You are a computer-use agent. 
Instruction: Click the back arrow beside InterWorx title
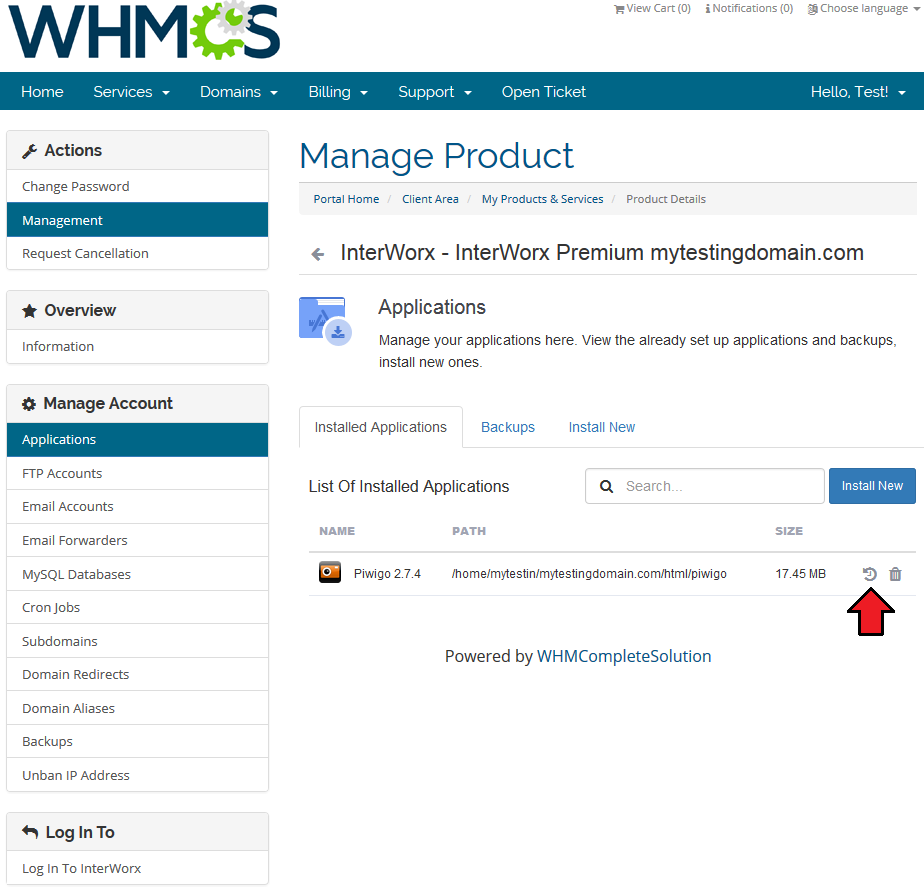pyautogui.click(x=318, y=254)
